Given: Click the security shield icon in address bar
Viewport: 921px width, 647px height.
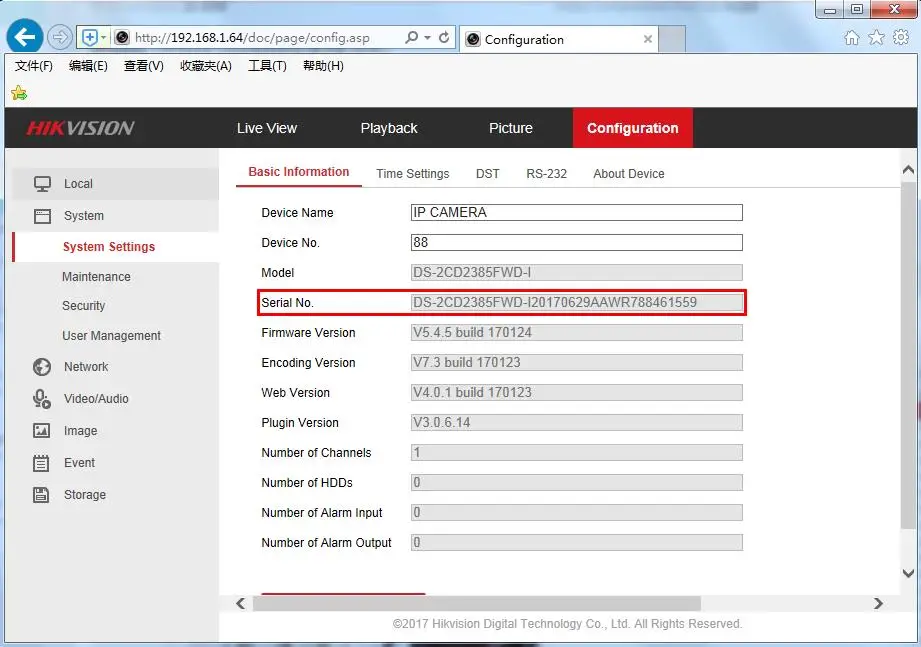Looking at the screenshot, I should pos(89,38).
